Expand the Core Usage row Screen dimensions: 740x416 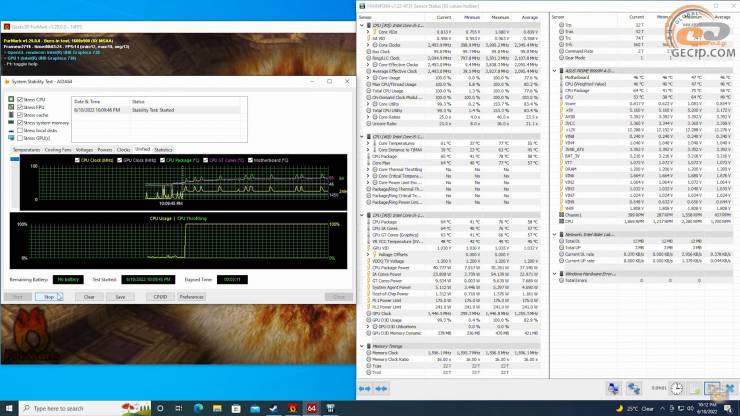point(368,78)
